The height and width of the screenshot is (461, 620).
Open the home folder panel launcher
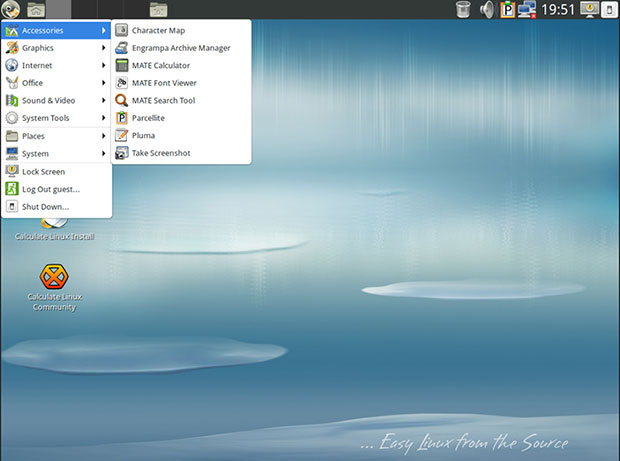(36, 9)
